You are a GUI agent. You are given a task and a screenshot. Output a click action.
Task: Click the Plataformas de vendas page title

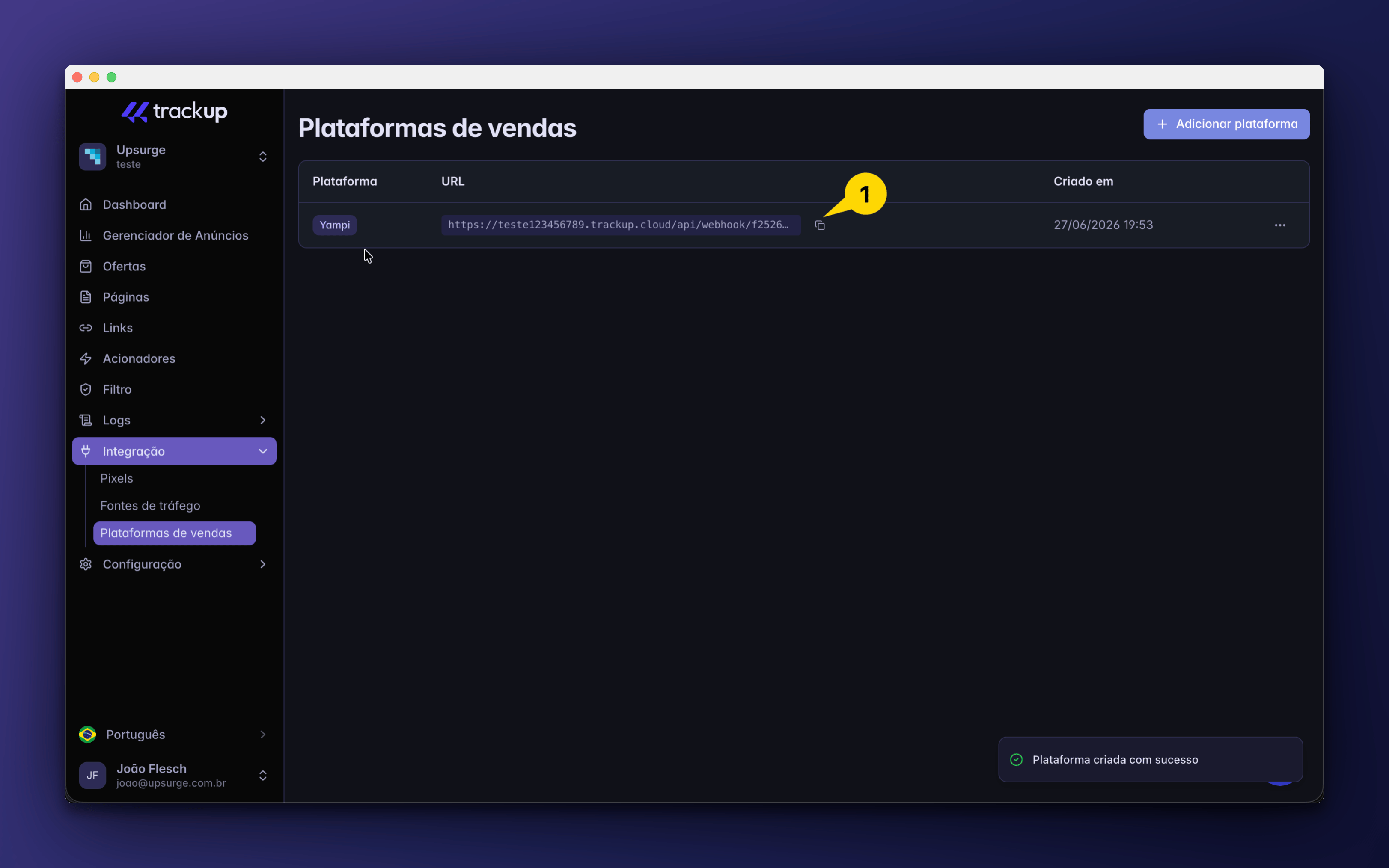(437, 128)
